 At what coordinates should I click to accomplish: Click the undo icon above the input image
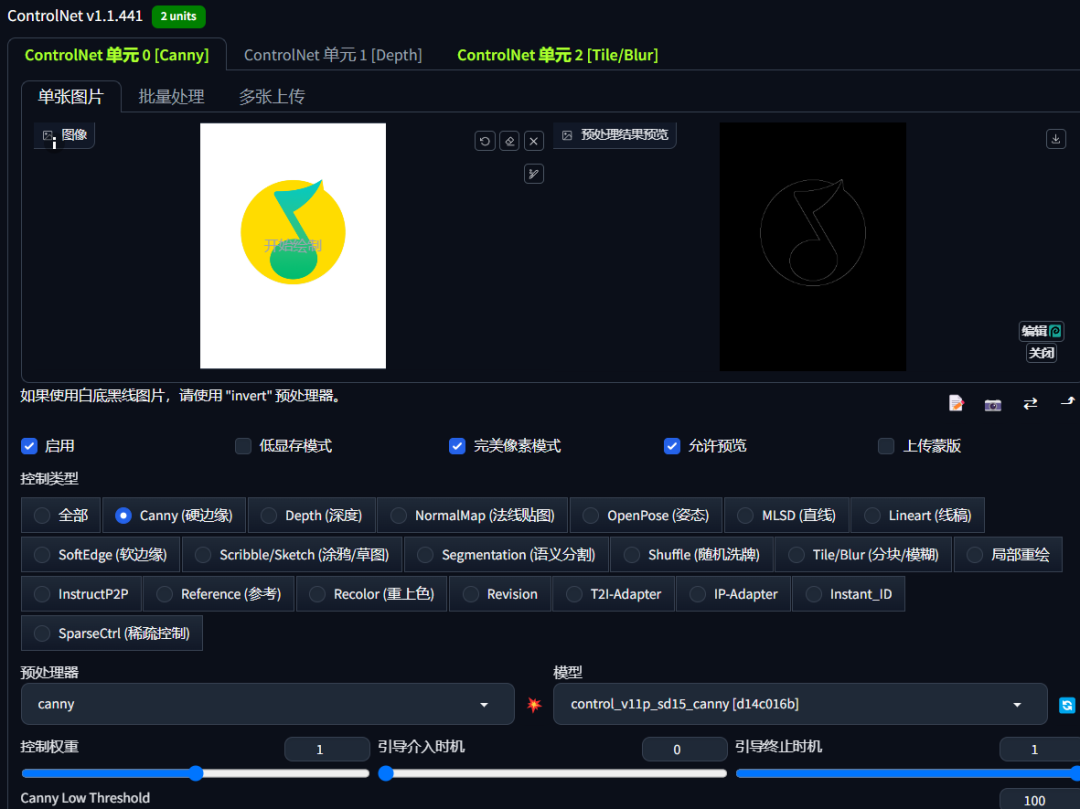[x=485, y=141]
